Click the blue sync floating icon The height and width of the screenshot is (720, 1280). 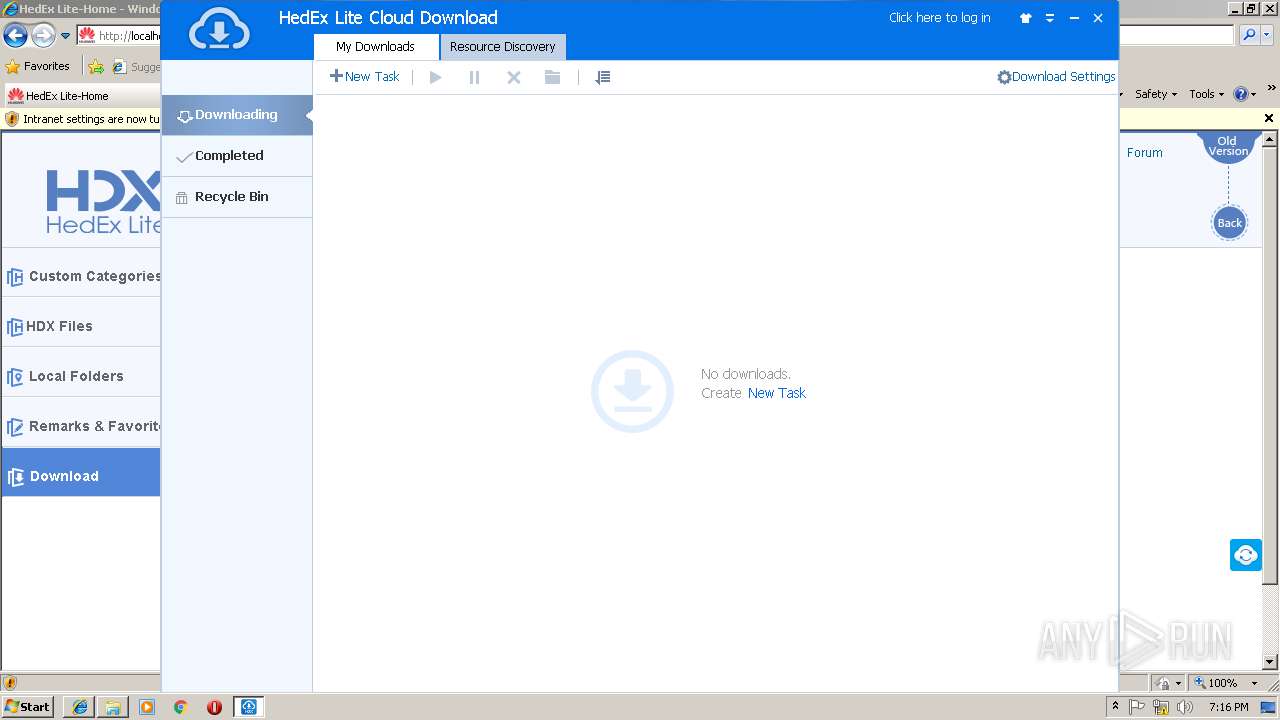(x=1245, y=555)
